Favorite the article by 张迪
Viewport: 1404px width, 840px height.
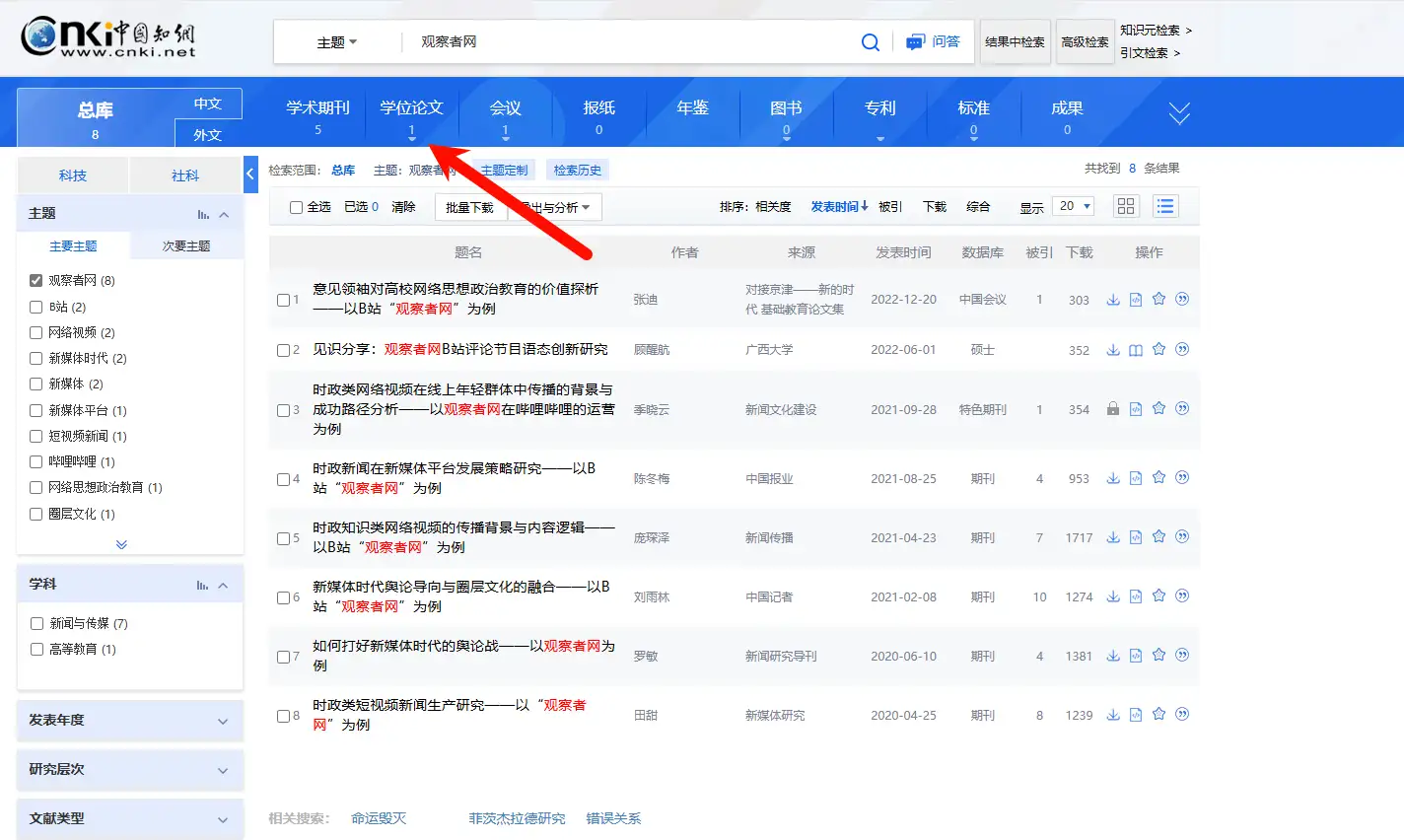click(1158, 299)
